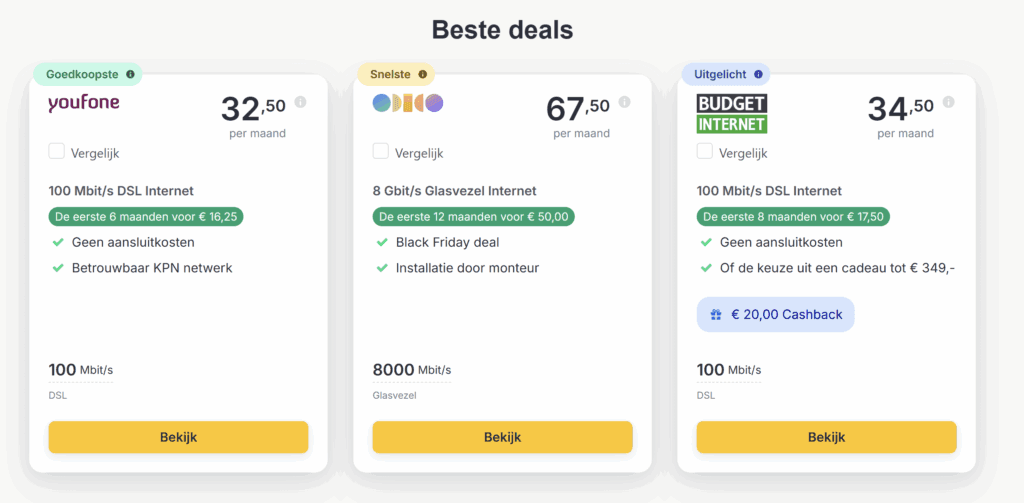The height and width of the screenshot is (503, 1024).
Task: Click info icon on Snelste badge
Action: pos(423,74)
